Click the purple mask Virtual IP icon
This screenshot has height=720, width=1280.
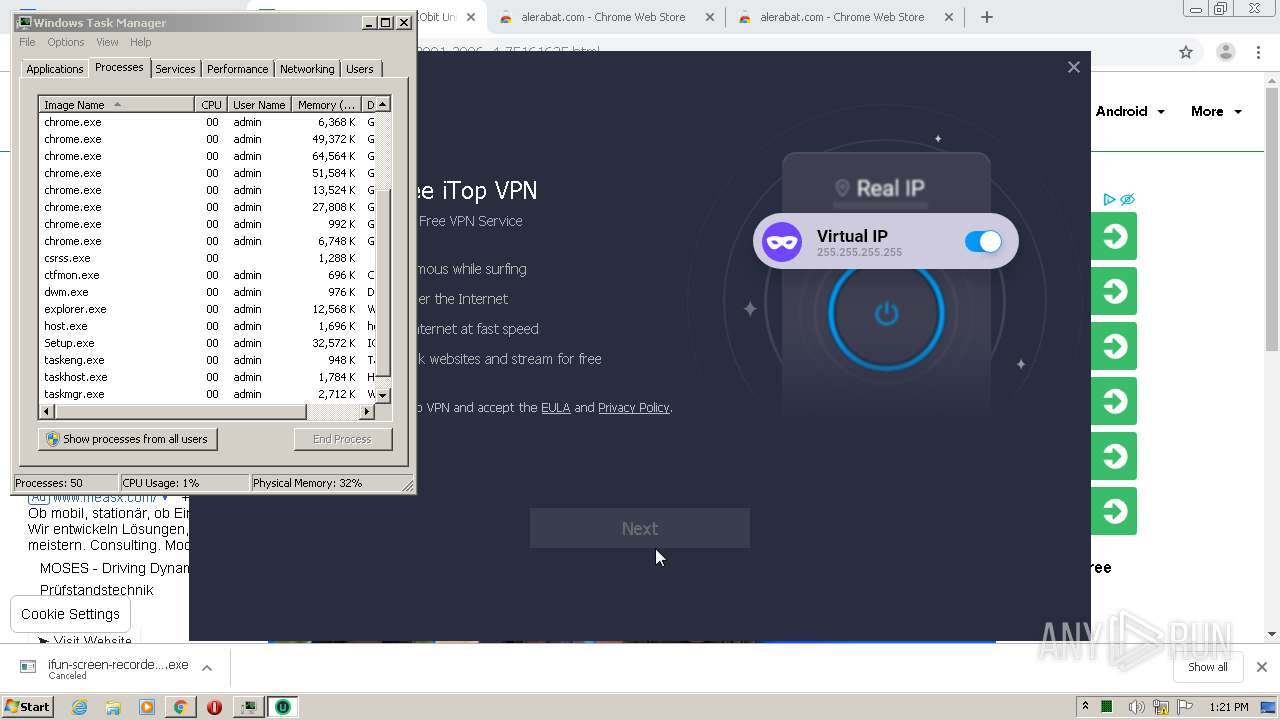(782, 242)
